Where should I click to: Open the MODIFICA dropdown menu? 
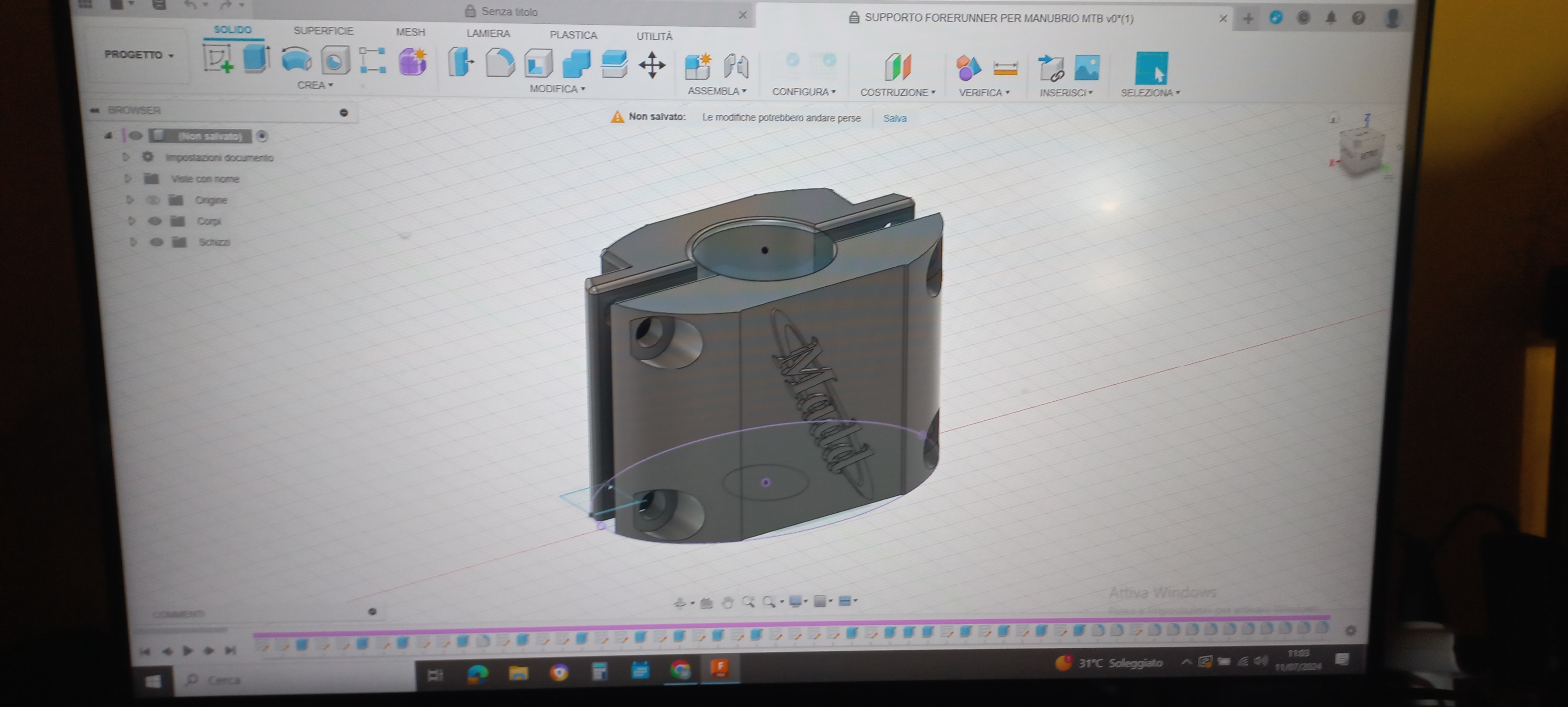click(x=557, y=89)
